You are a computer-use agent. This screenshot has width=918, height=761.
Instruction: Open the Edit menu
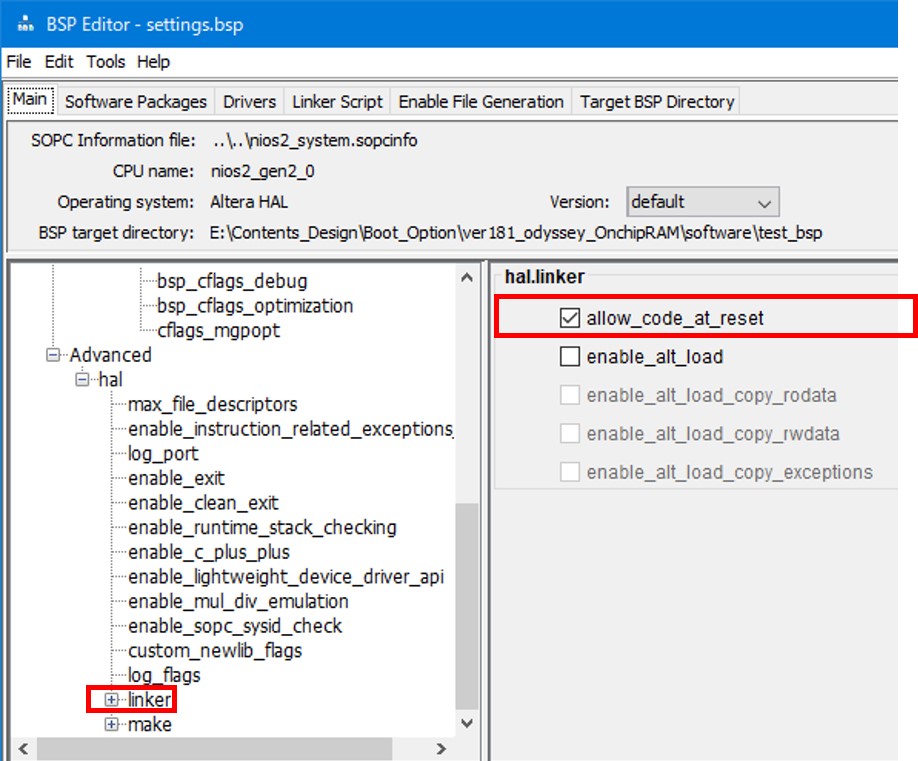click(59, 62)
